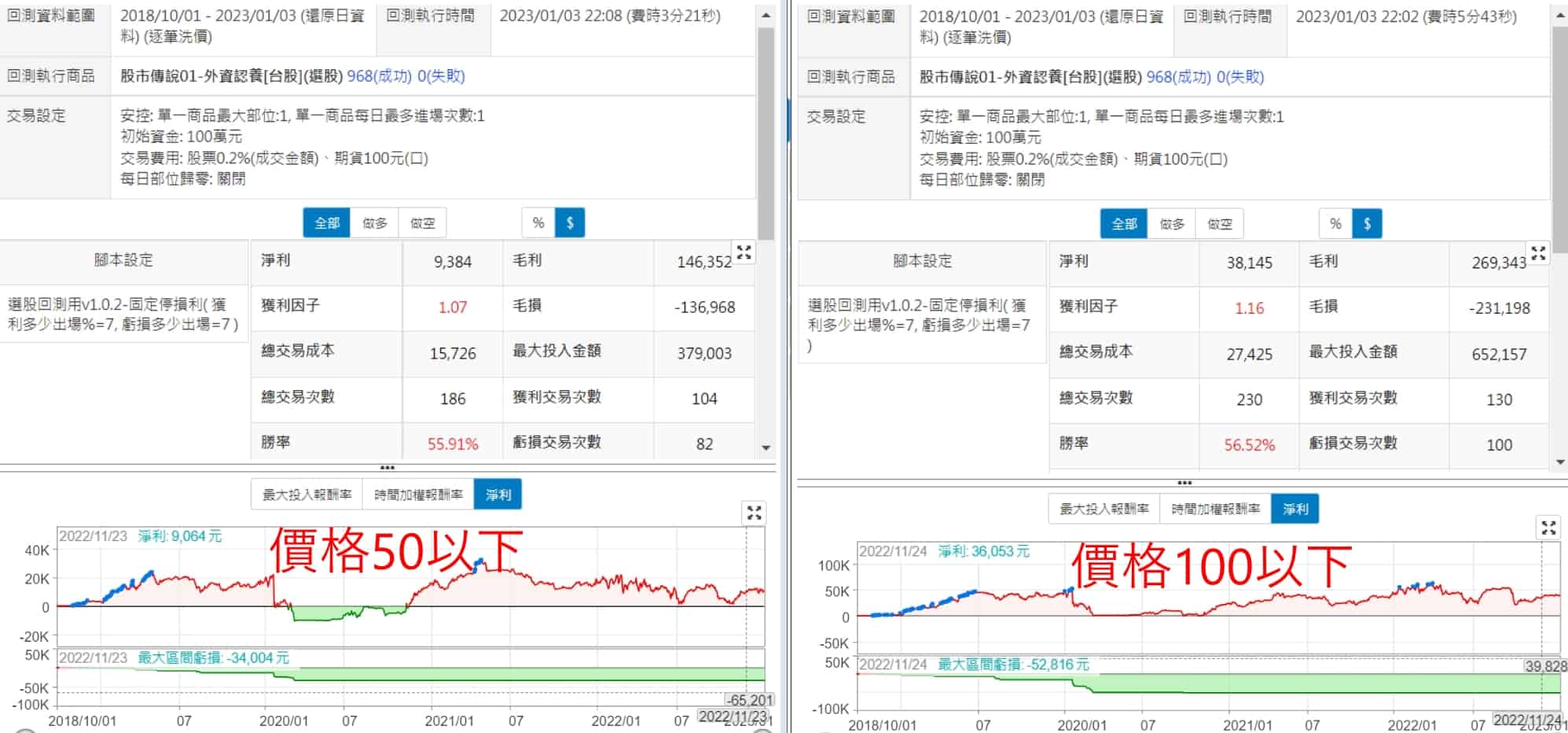
Task: Maximize the left net profit chart
Action: point(754,514)
